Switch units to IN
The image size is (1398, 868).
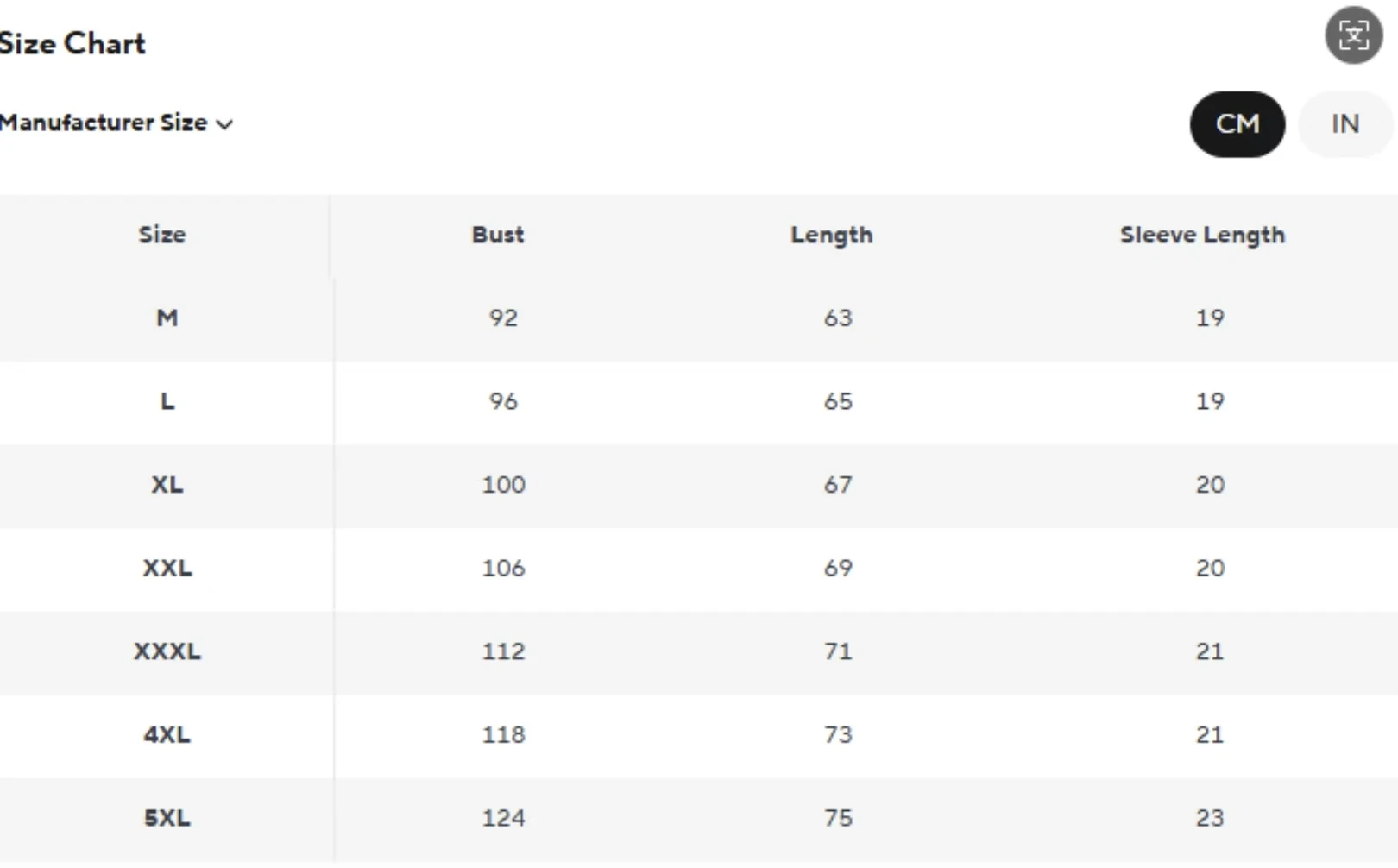(x=1344, y=124)
